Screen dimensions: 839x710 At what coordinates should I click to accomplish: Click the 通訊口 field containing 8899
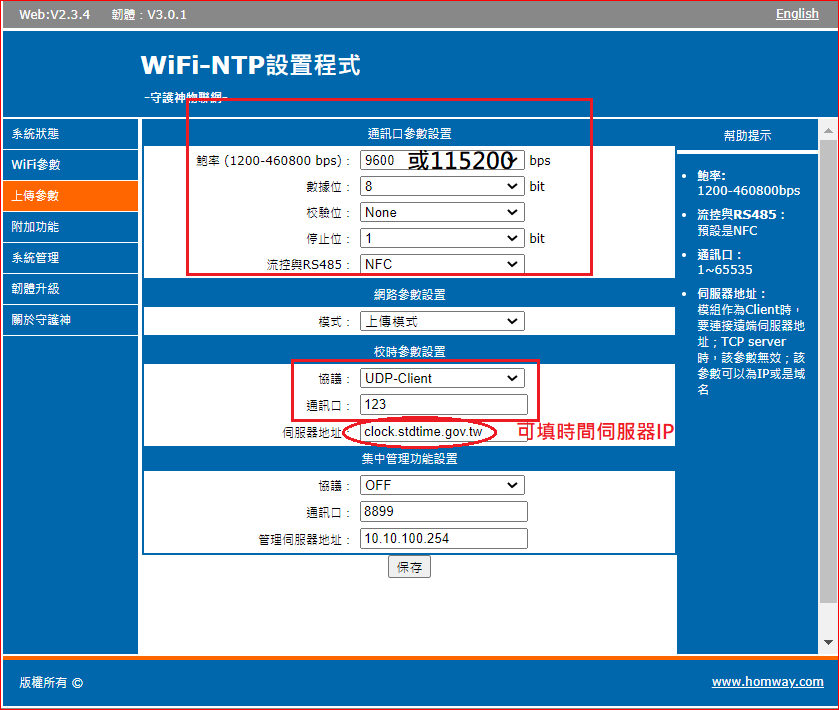pos(444,511)
